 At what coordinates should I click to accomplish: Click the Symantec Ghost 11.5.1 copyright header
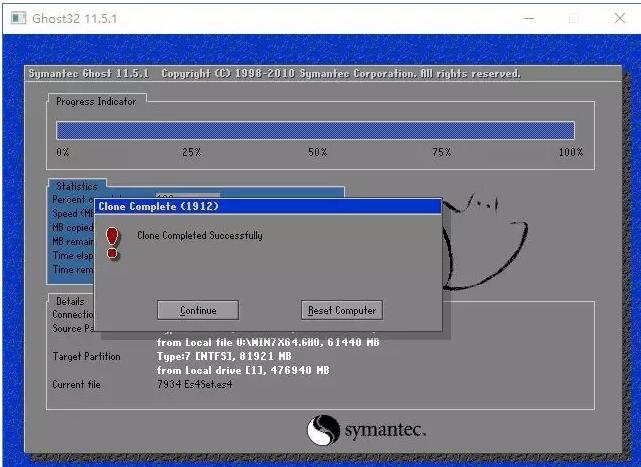click(274, 74)
